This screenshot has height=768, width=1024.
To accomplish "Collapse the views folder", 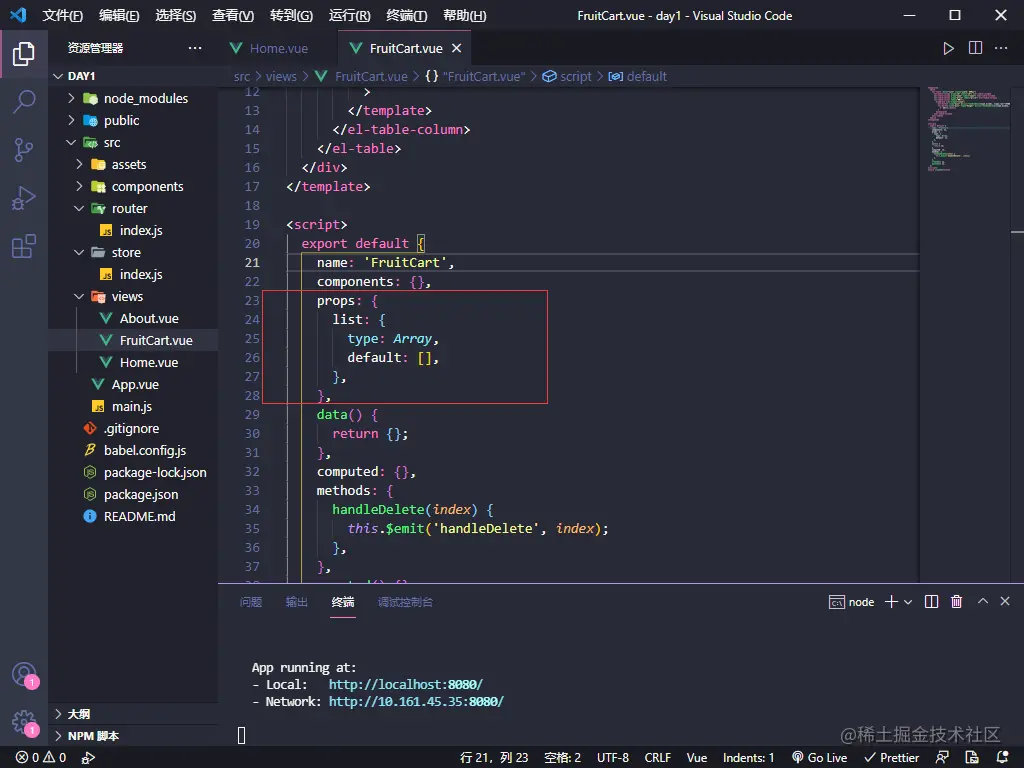I will (127, 296).
